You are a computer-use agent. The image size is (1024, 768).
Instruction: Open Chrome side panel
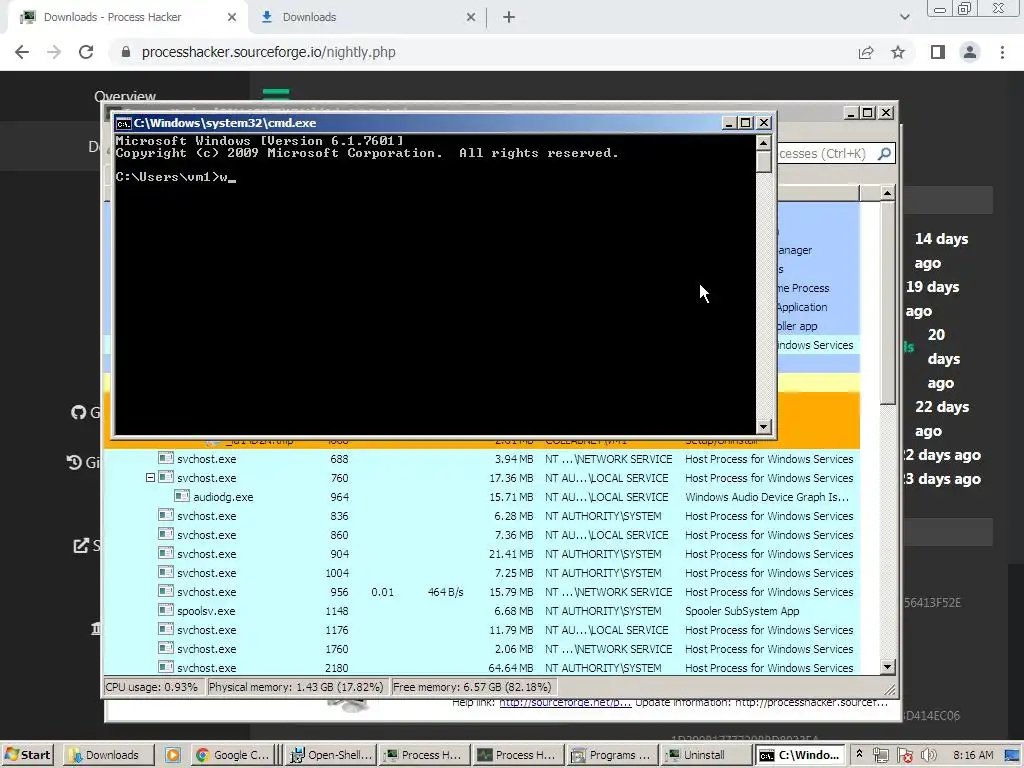click(x=938, y=52)
